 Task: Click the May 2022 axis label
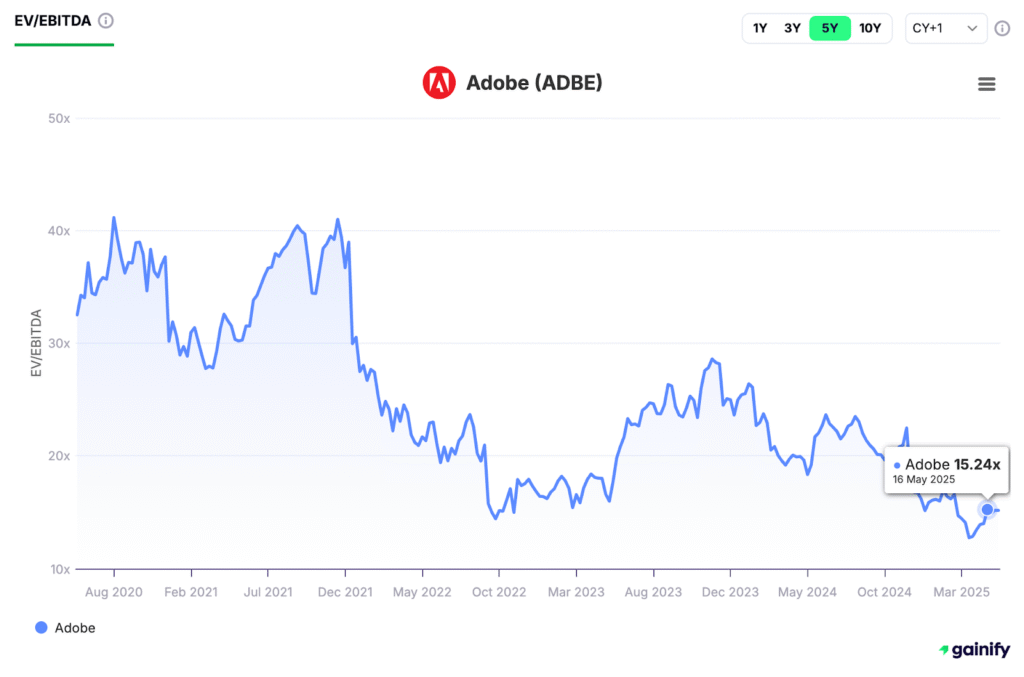coord(422,592)
